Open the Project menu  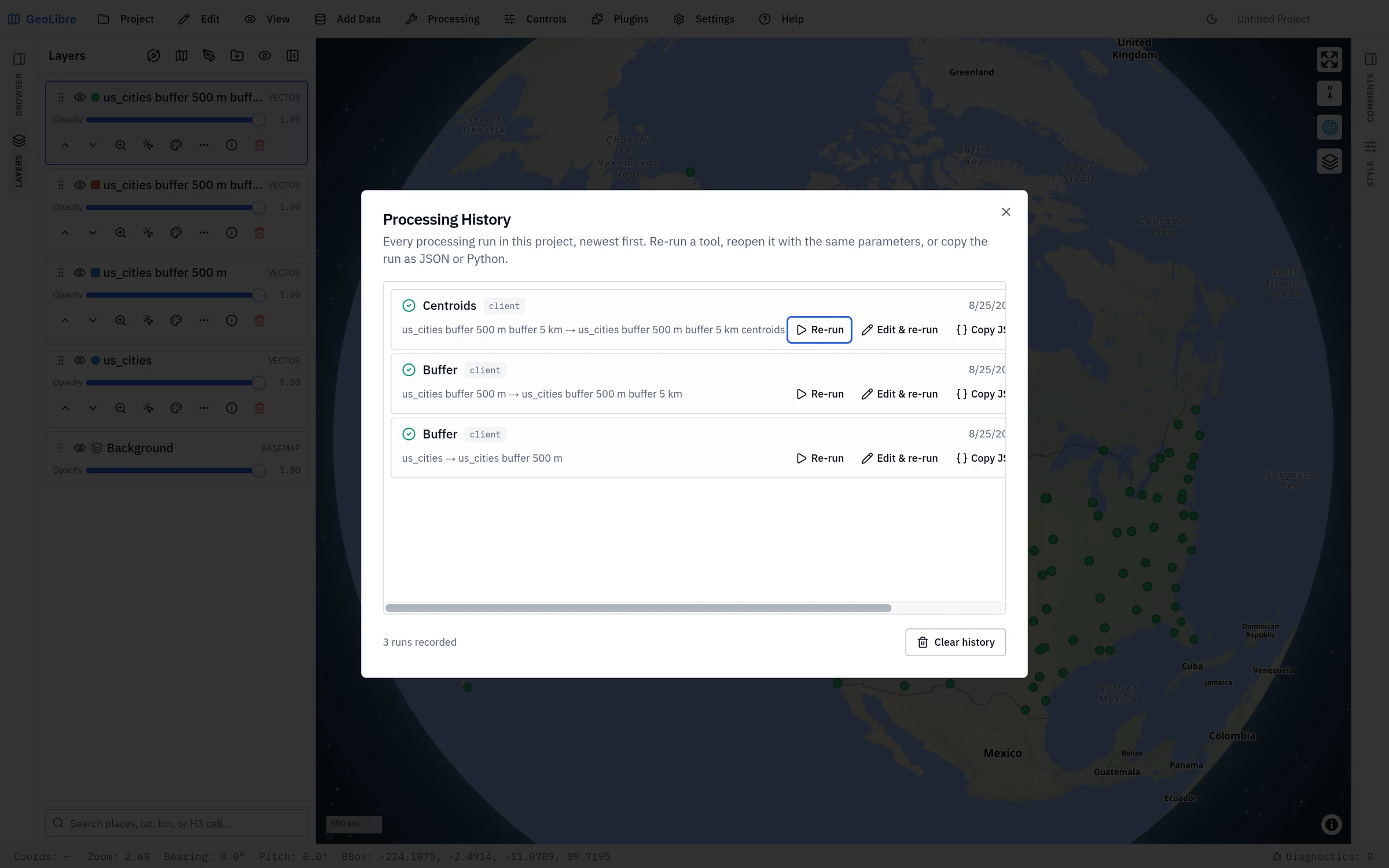[x=126, y=19]
